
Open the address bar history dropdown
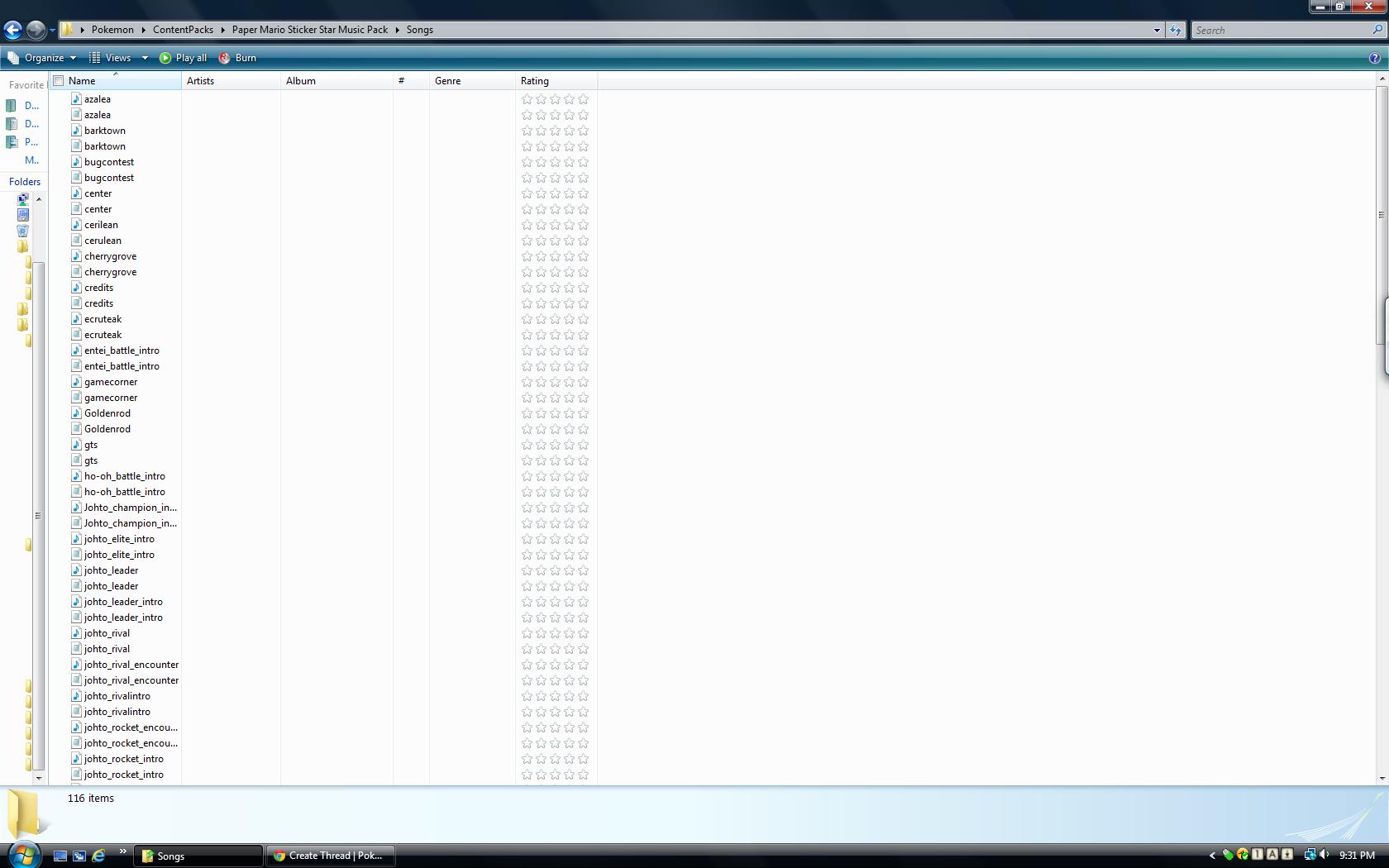(x=1157, y=30)
